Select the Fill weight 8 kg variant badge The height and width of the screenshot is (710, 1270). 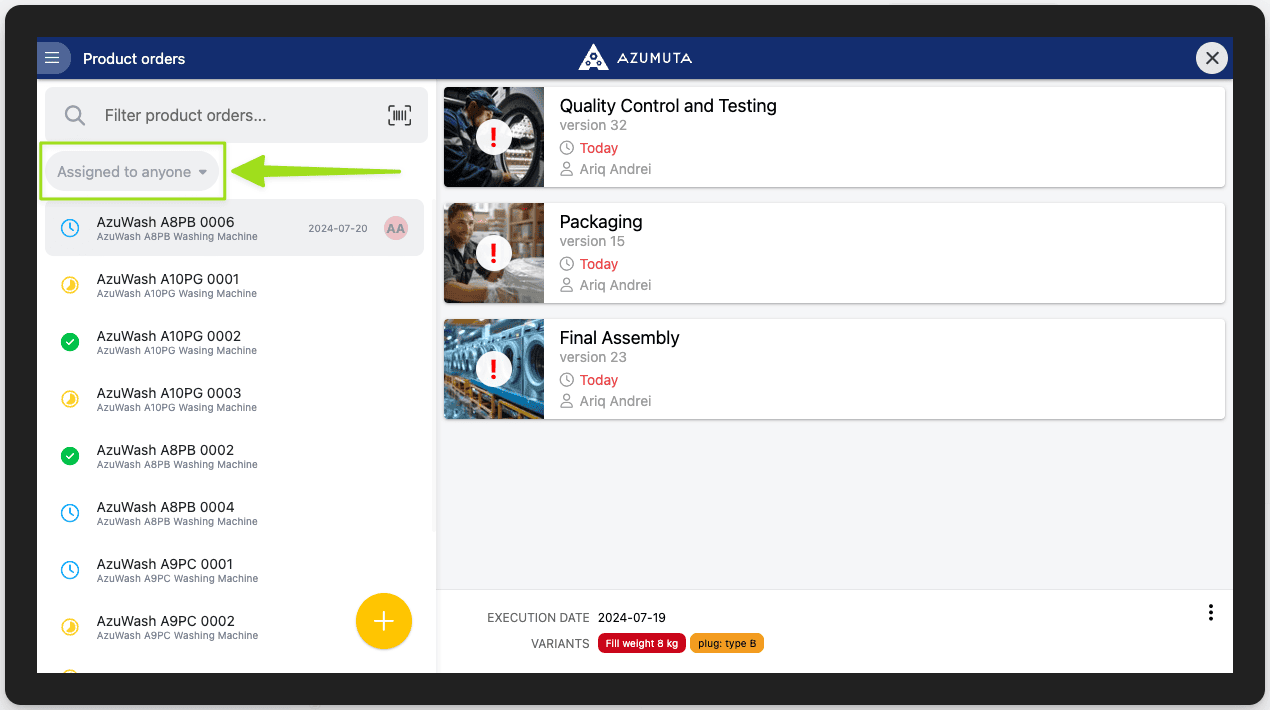[641, 643]
